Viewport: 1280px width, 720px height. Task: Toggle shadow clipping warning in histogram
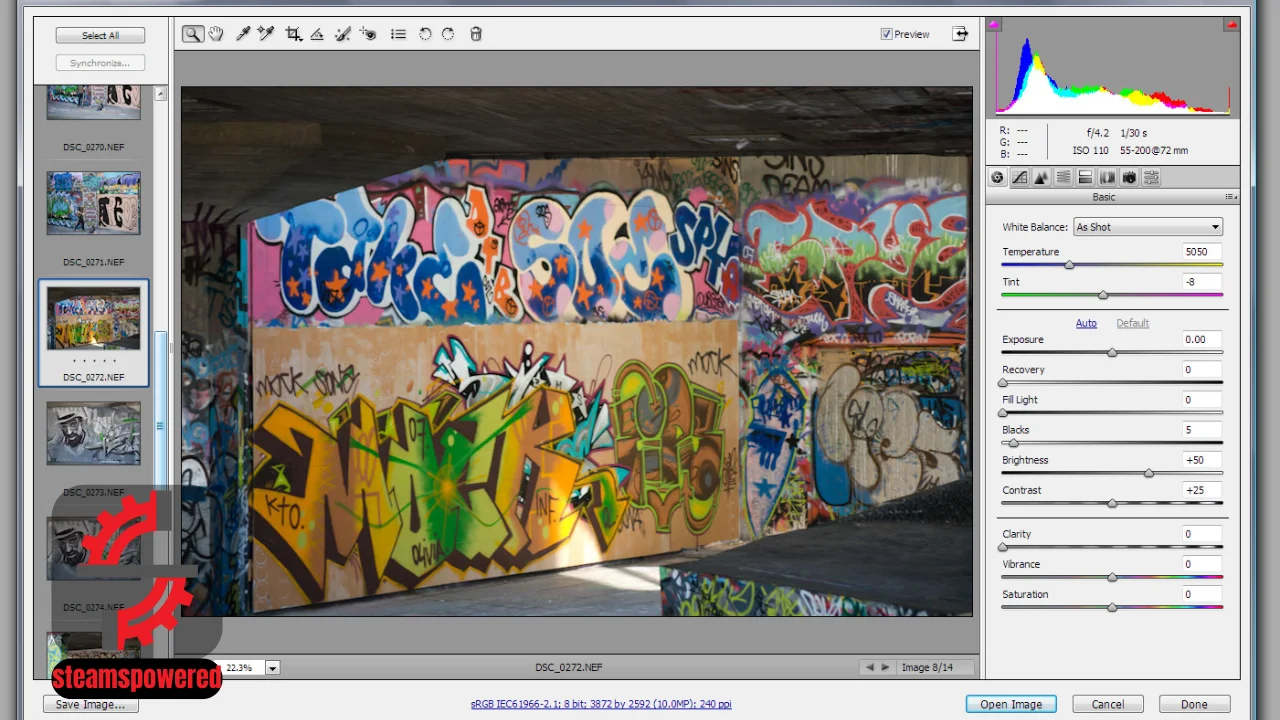point(993,24)
